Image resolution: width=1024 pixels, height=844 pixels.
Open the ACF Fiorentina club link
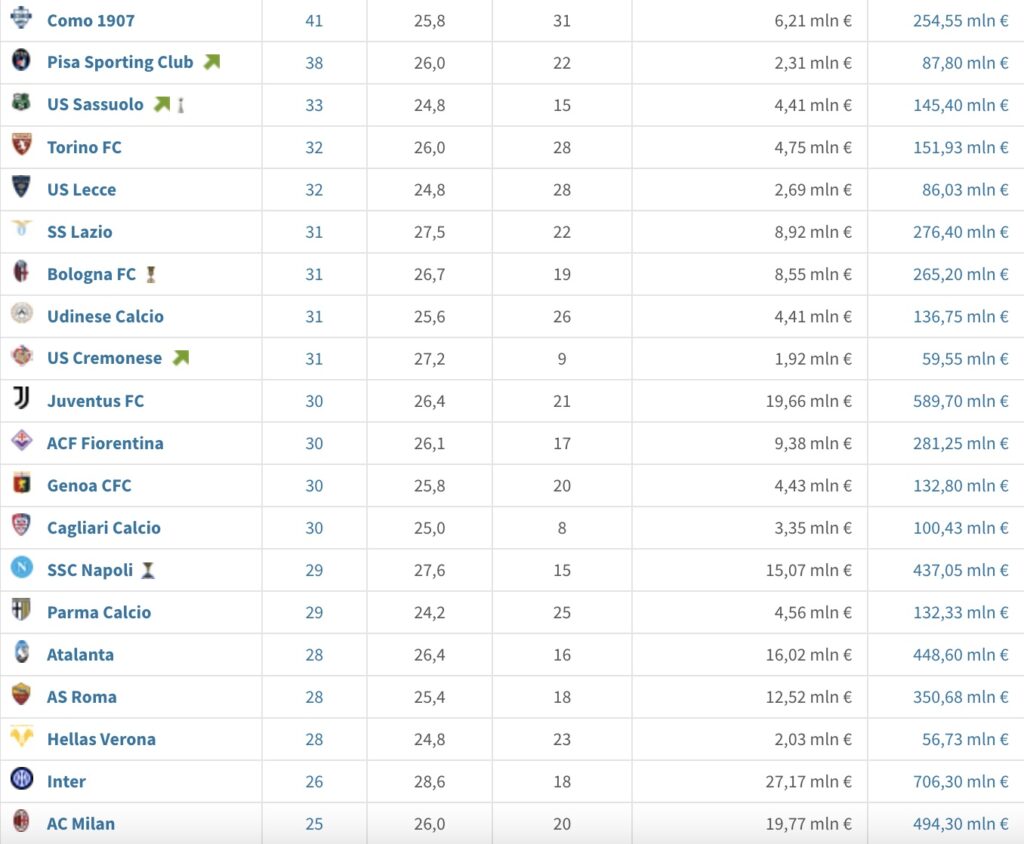pos(105,443)
